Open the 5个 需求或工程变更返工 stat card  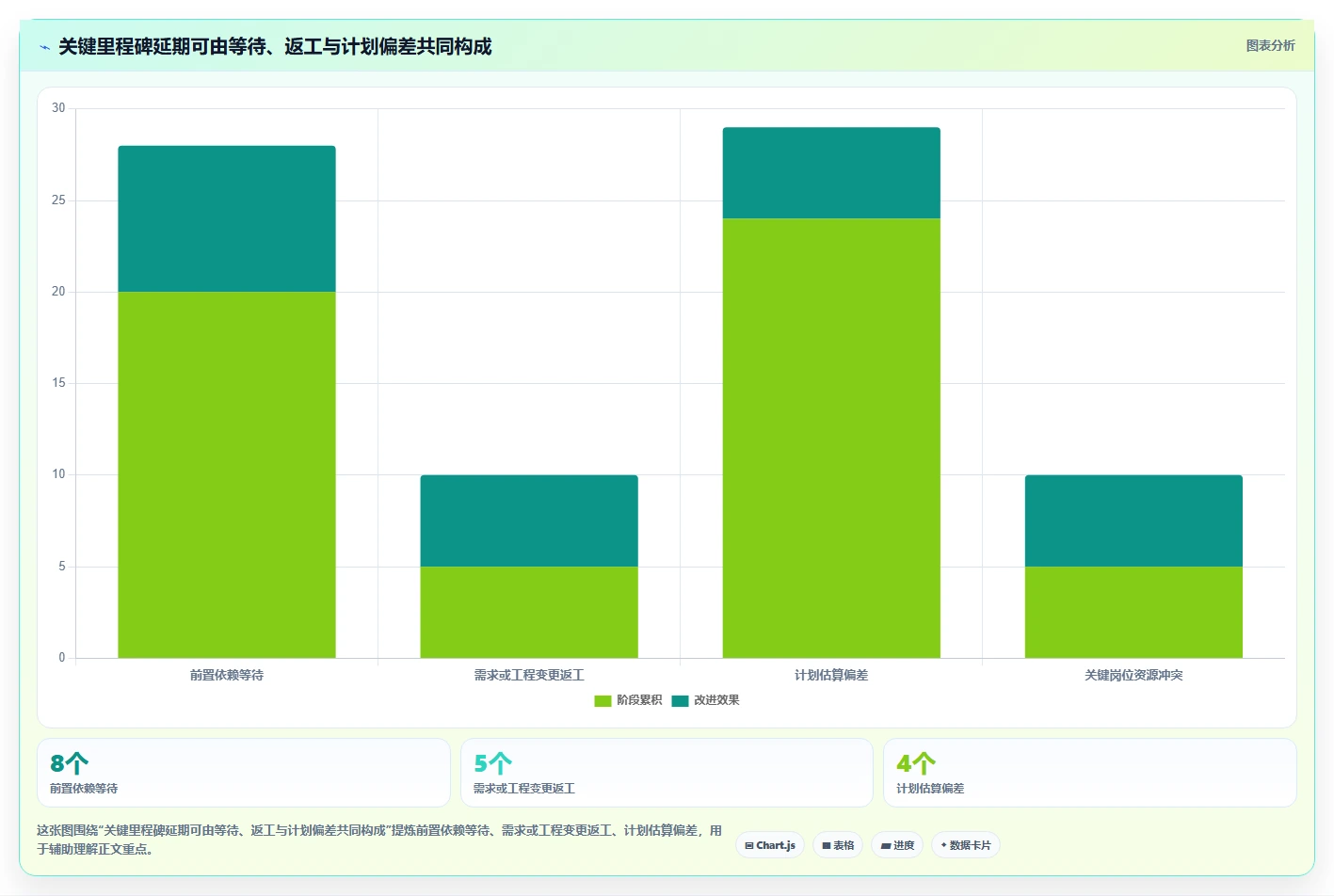coord(667,773)
